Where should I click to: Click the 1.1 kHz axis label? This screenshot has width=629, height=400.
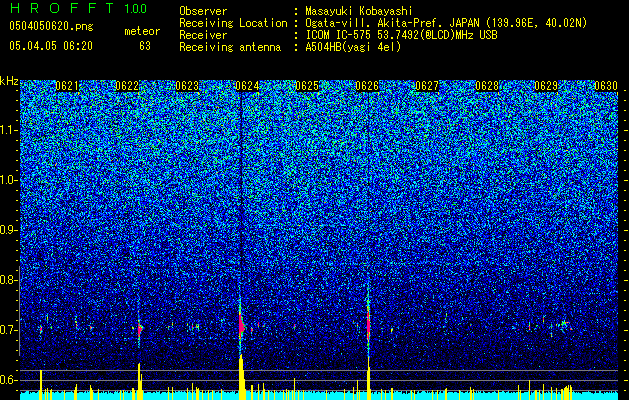[9, 130]
